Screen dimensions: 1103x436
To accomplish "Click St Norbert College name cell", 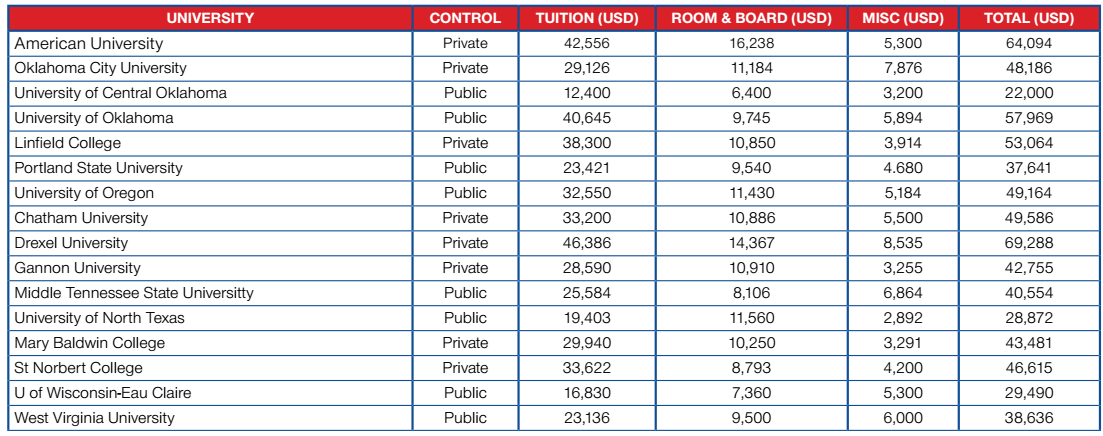I will pyautogui.click(x=210, y=368).
